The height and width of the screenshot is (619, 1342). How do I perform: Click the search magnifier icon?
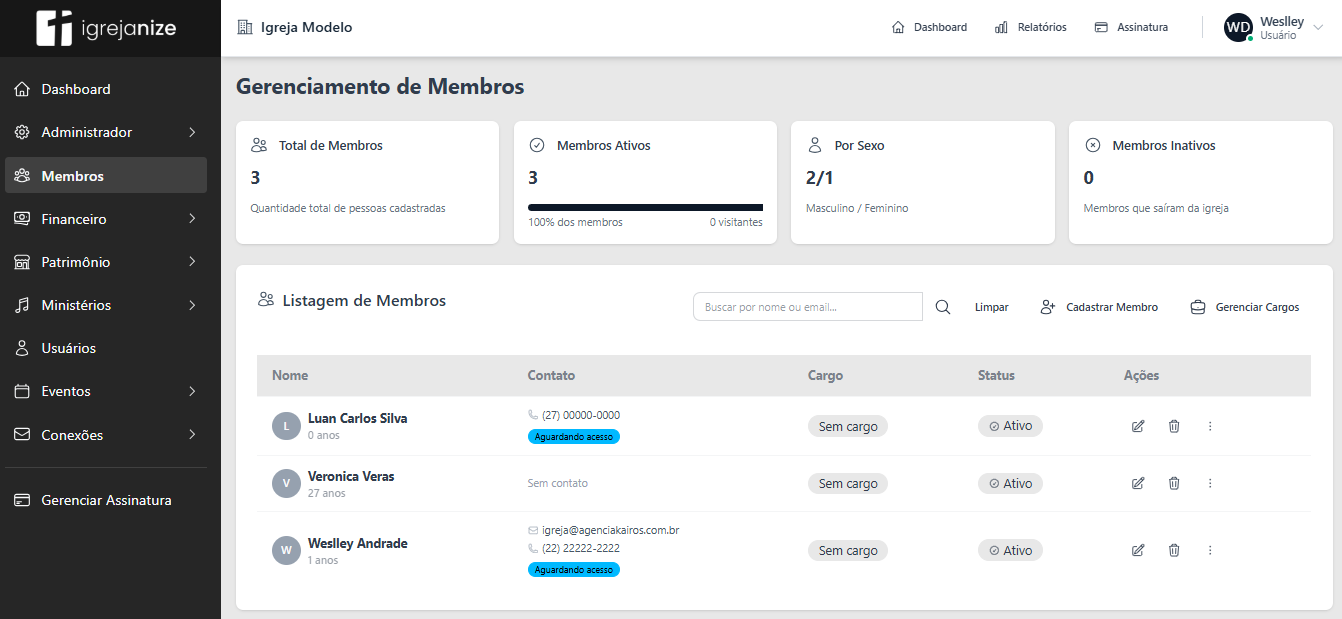click(x=942, y=307)
